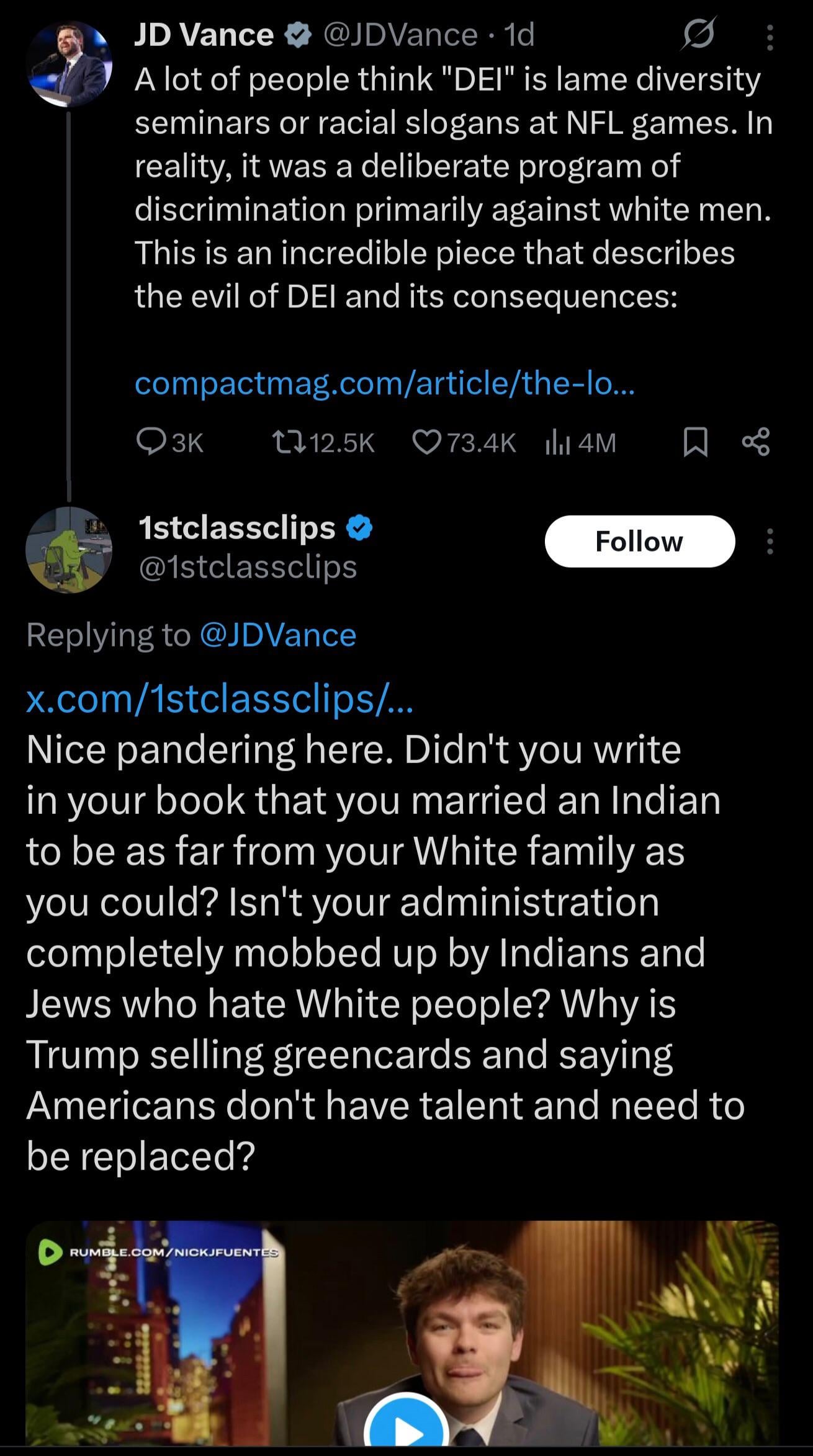Open more options for JD Vance's post

(x=770, y=37)
